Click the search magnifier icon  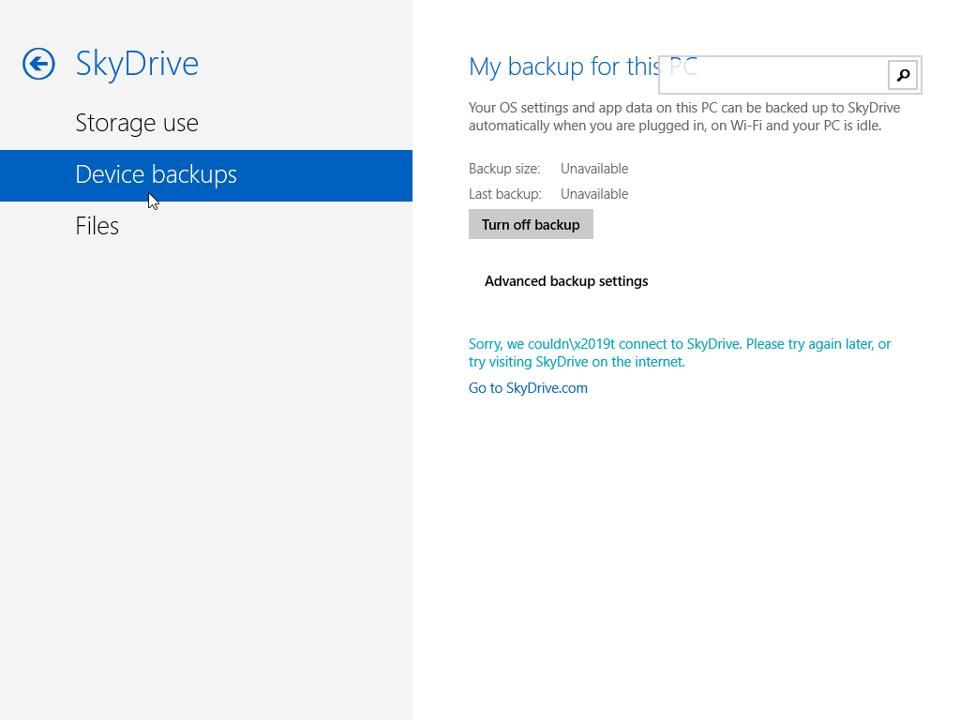902,75
